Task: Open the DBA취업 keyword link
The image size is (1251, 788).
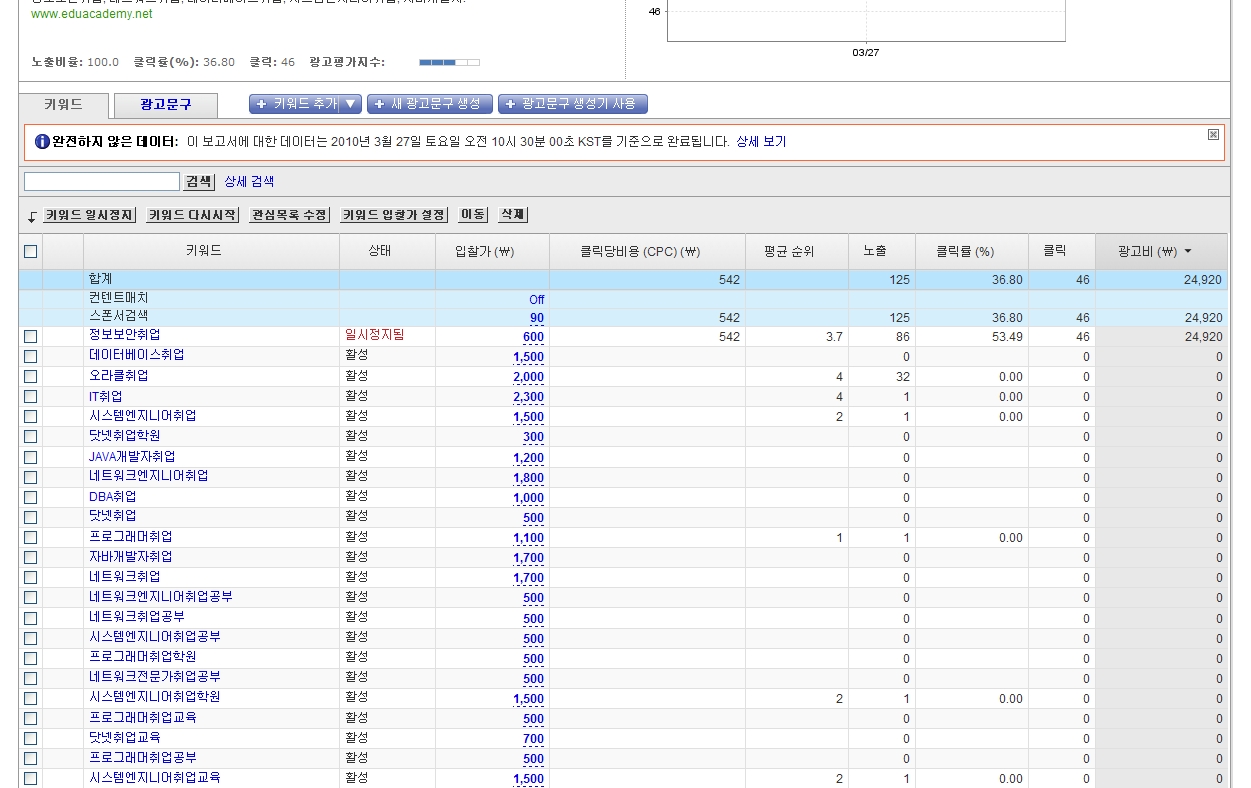Action: [x=113, y=496]
